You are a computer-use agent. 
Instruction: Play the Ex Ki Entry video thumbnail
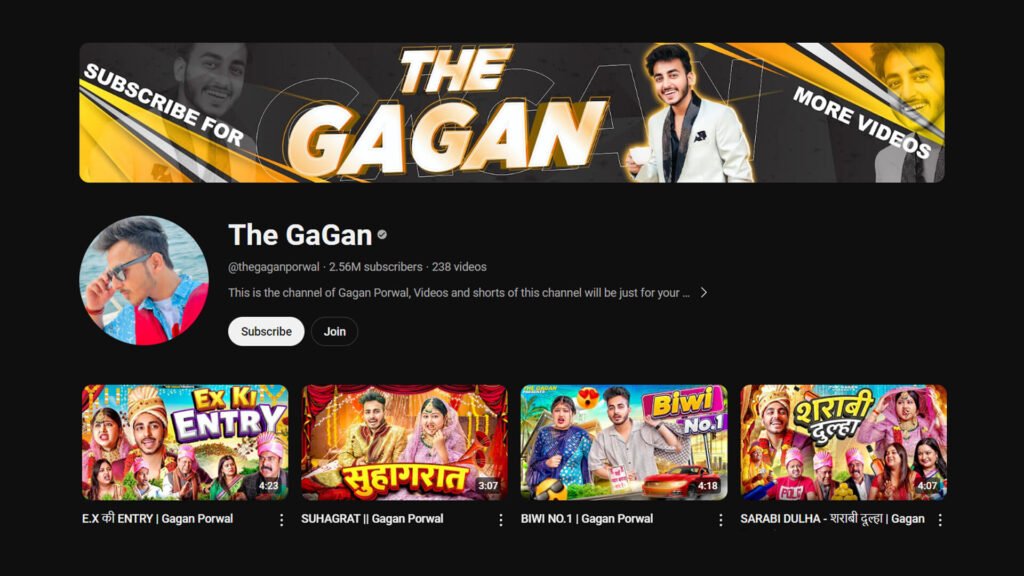[x=185, y=442]
